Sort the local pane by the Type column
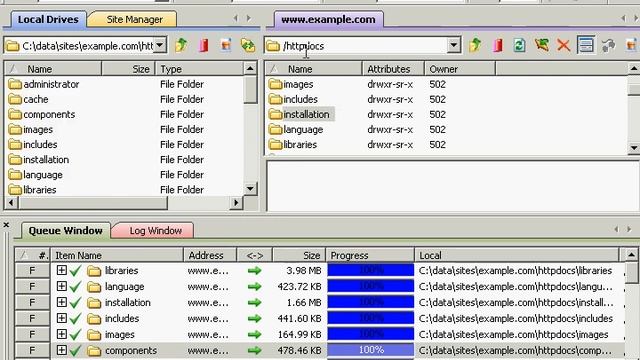Screen dimensions: 640x360 [x=199, y=69]
